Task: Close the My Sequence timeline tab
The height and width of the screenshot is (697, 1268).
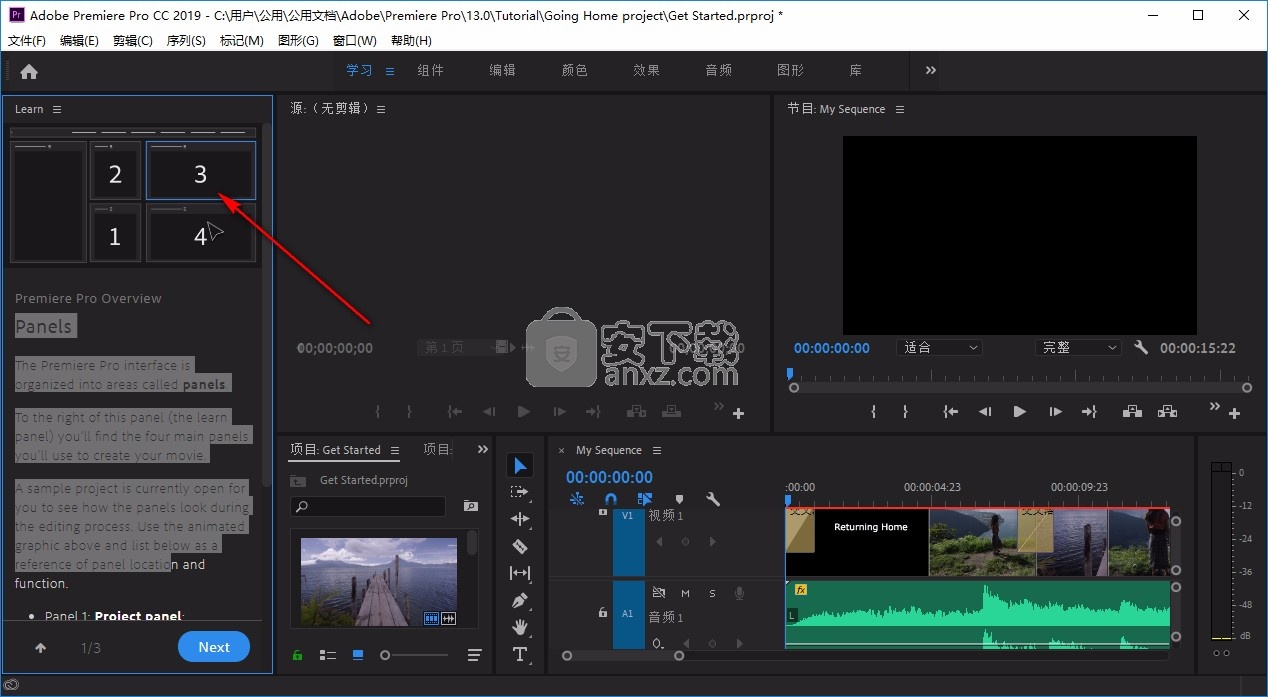Action: pos(561,450)
